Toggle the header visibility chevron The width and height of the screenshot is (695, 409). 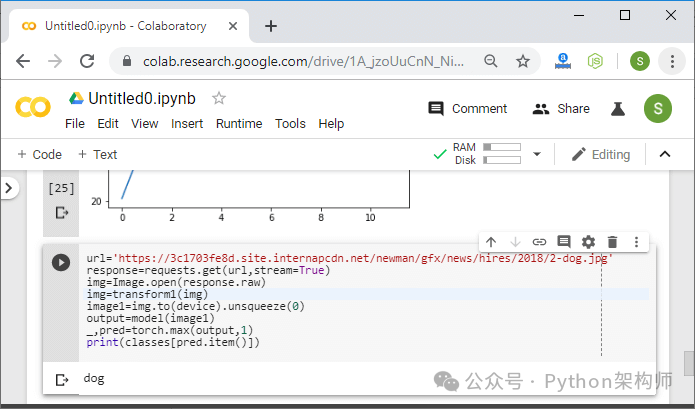(x=665, y=154)
